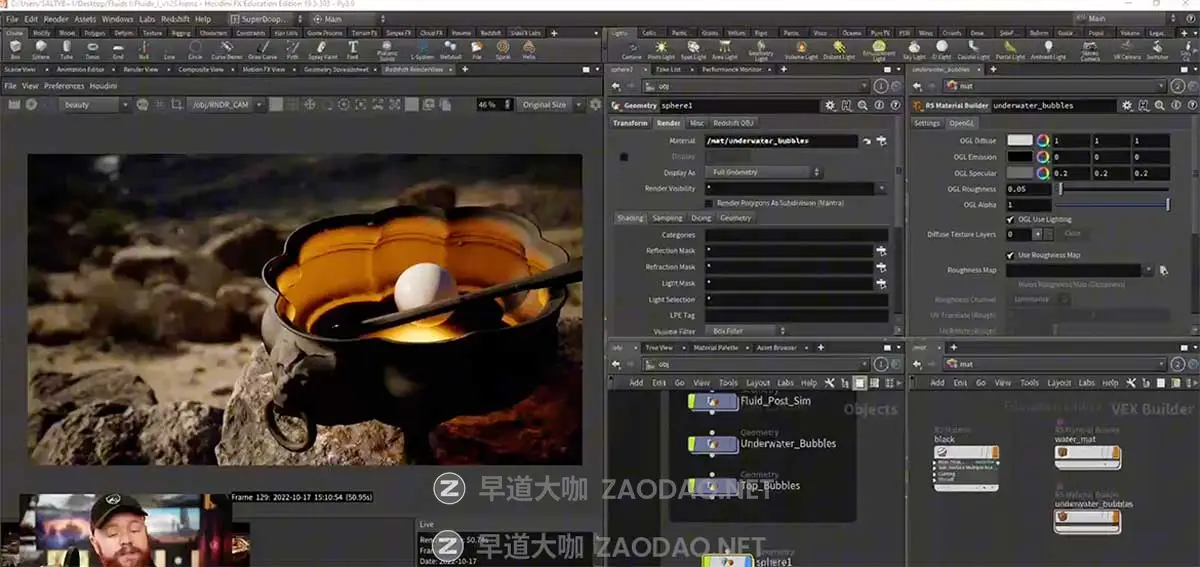Select the Underwater_Bubbles geometry node
This screenshot has height=567, width=1200.
click(713, 443)
